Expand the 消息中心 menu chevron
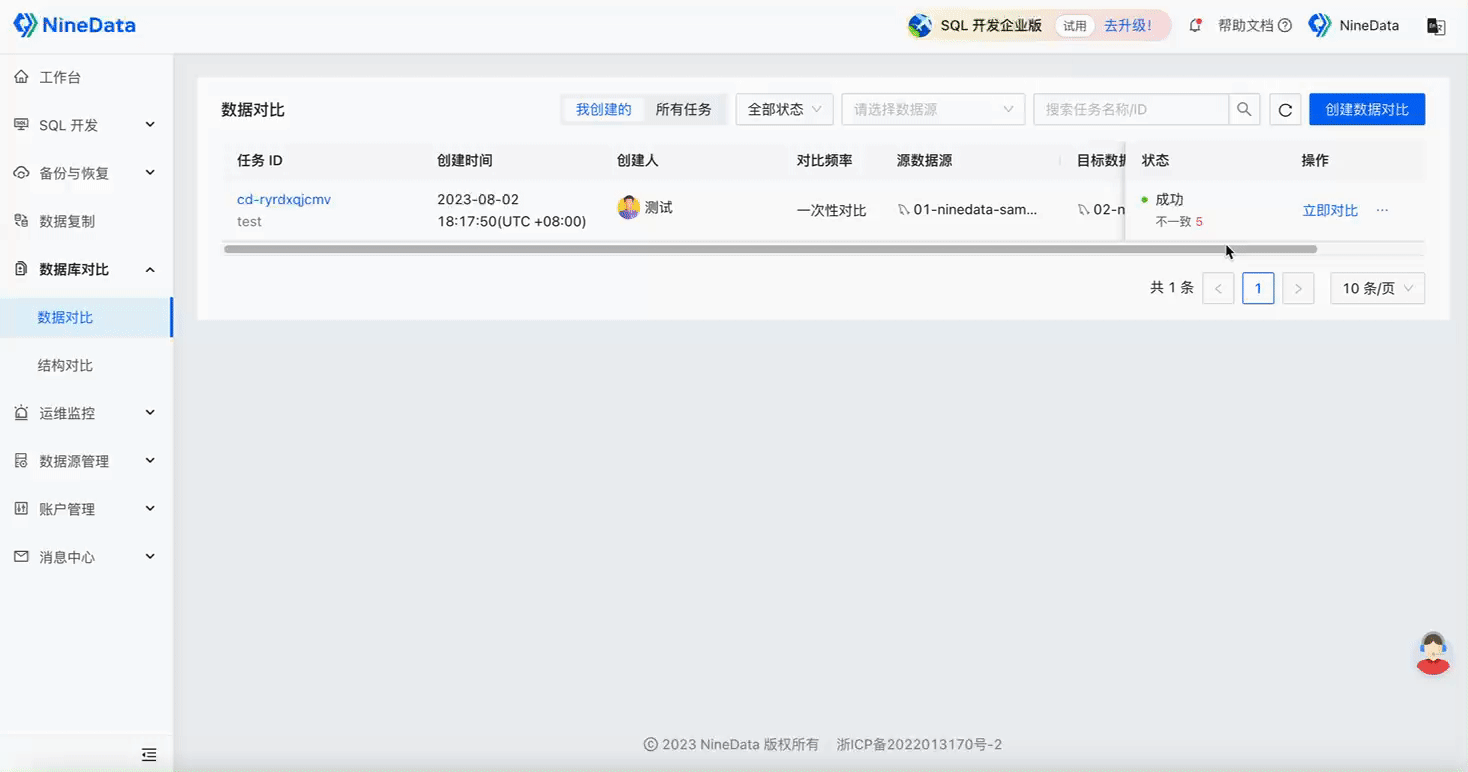This screenshot has width=1468, height=772. (150, 557)
